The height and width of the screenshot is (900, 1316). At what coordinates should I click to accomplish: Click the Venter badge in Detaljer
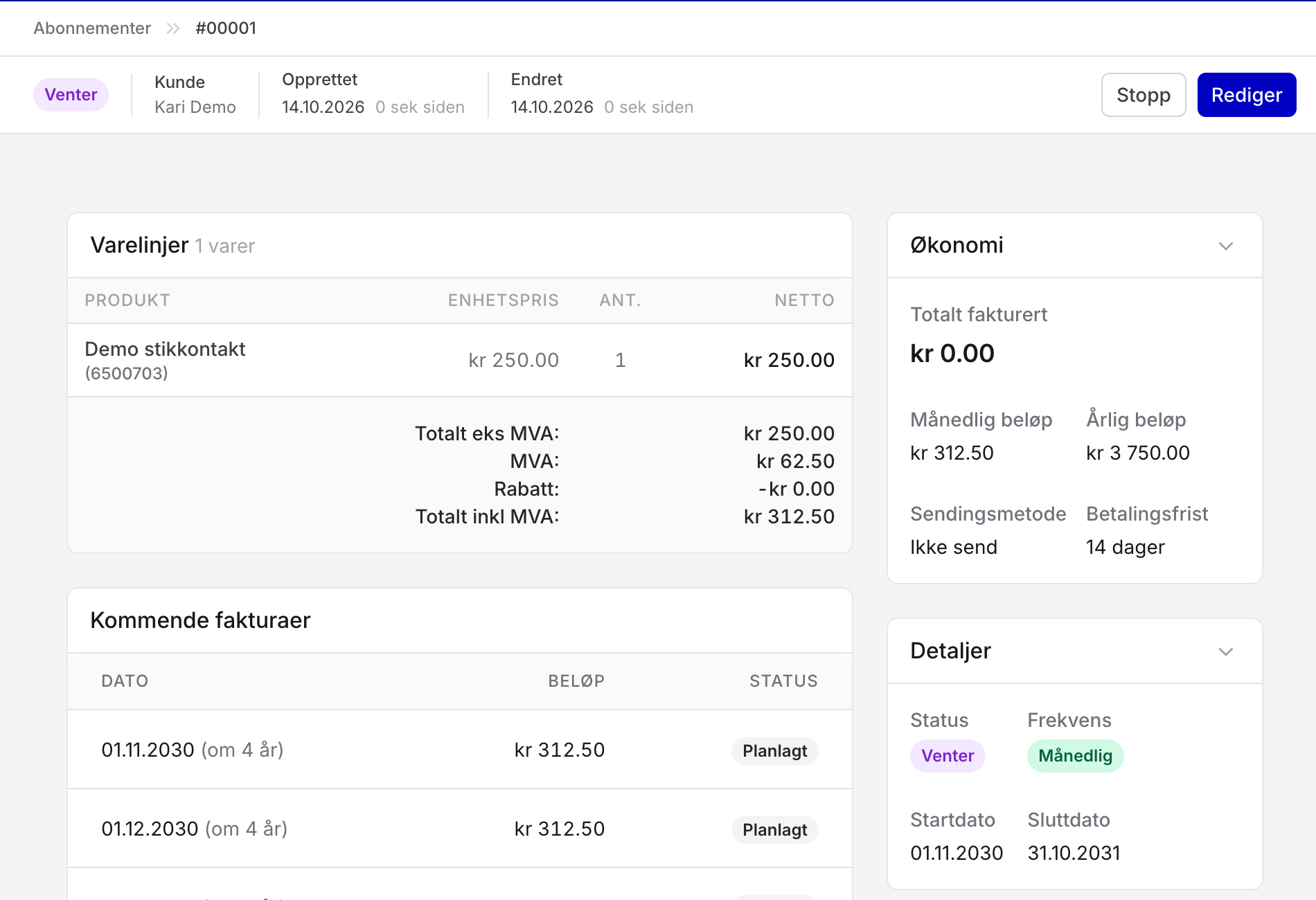948,756
